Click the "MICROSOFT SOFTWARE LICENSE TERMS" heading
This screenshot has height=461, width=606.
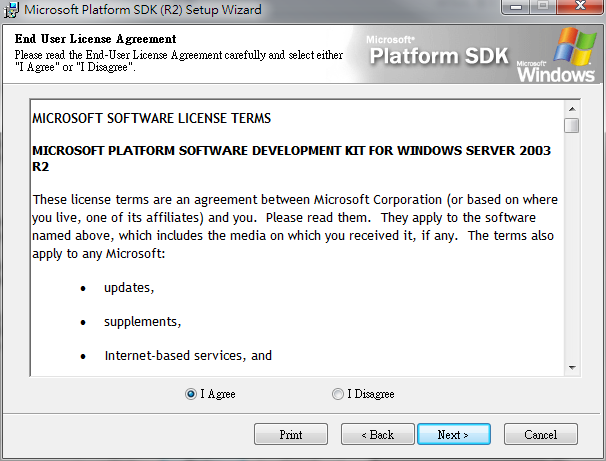152,118
